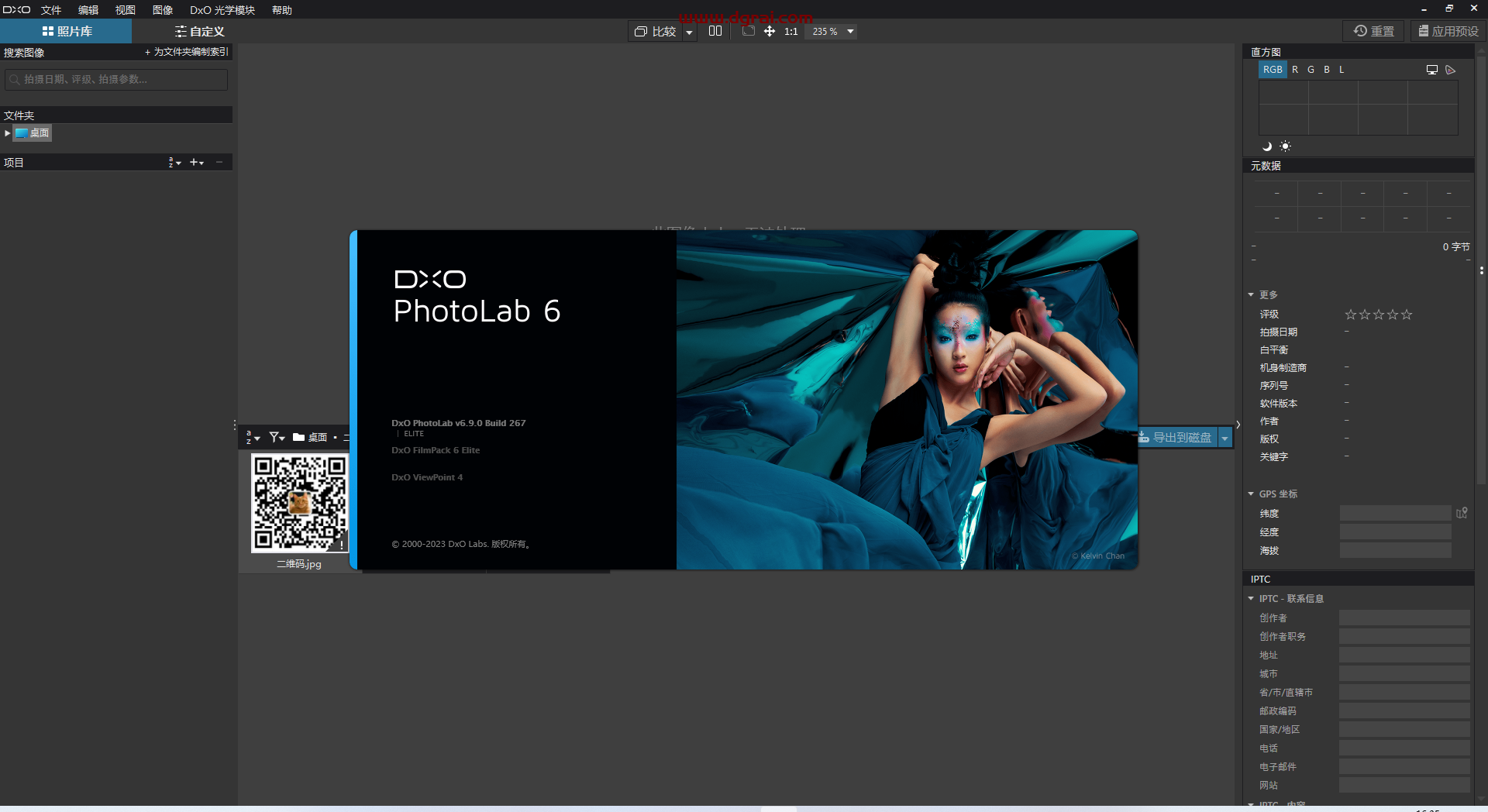Toggle the shadow clipping moon icon
The height and width of the screenshot is (812, 1488).
click(1267, 146)
